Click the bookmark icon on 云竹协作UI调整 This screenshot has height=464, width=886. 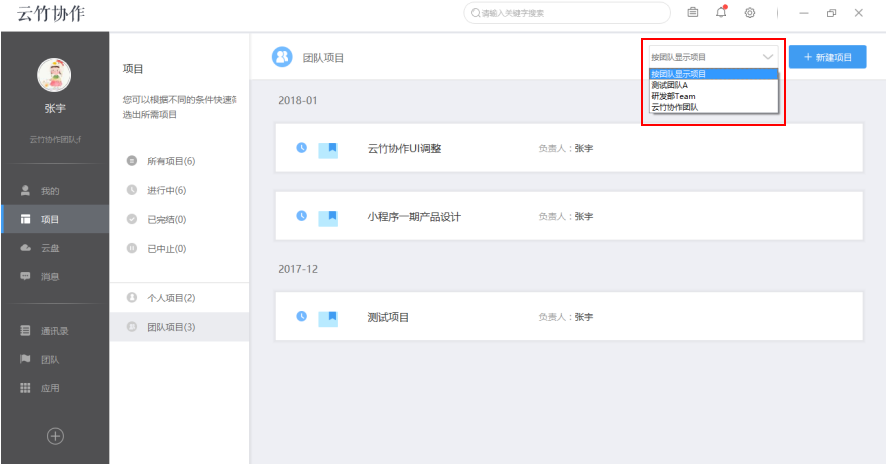[329, 149]
